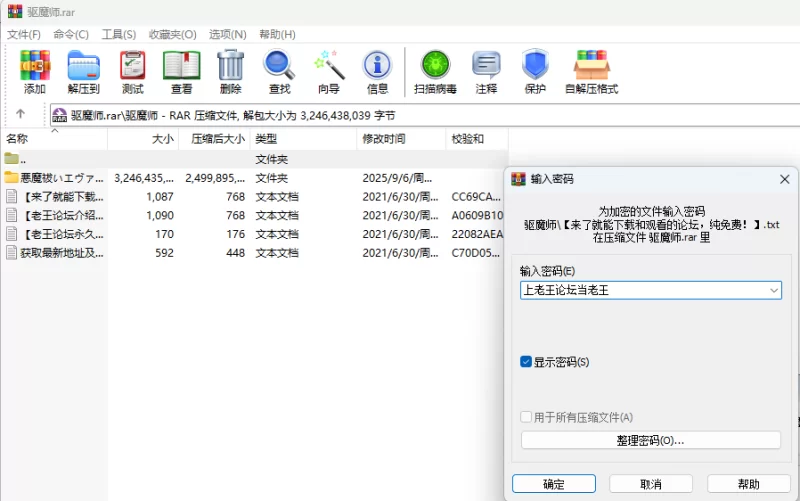Click checksum value A0609B10
800x501 pixels.
[477, 215]
